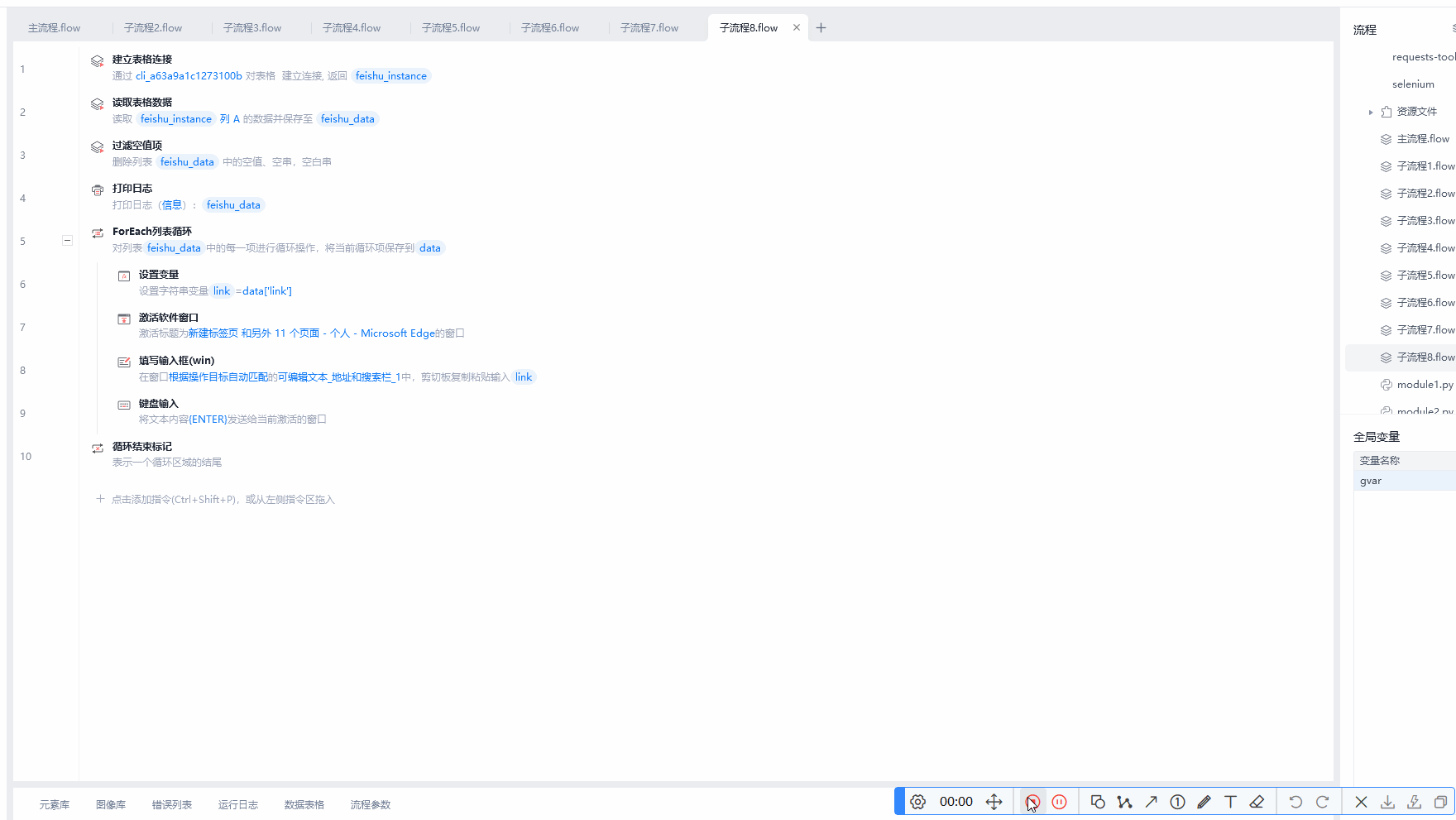The height and width of the screenshot is (820, 1456).
Task: Expand the 资源文件 folder
Action: 1371,112
